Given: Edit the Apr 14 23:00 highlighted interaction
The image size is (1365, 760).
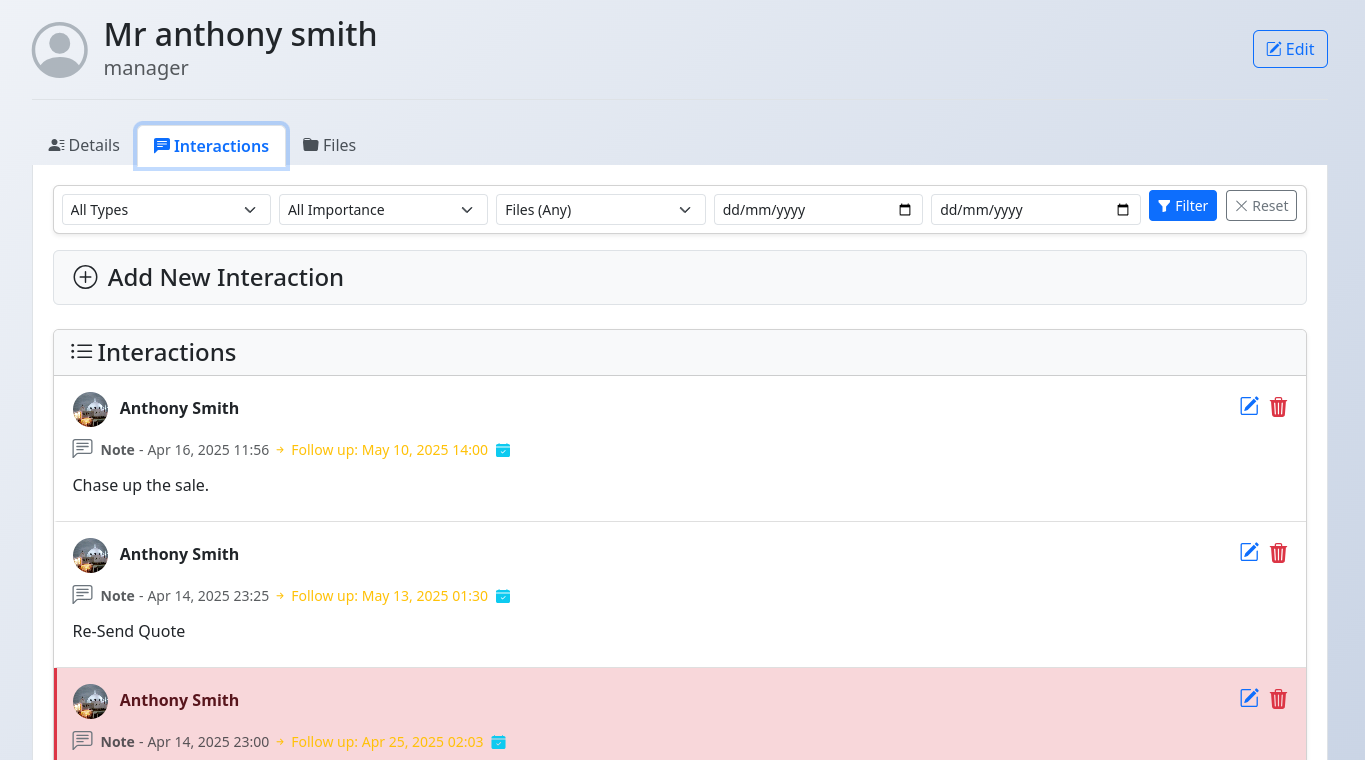Looking at the screenshot, I should (x=1249, y=698).
